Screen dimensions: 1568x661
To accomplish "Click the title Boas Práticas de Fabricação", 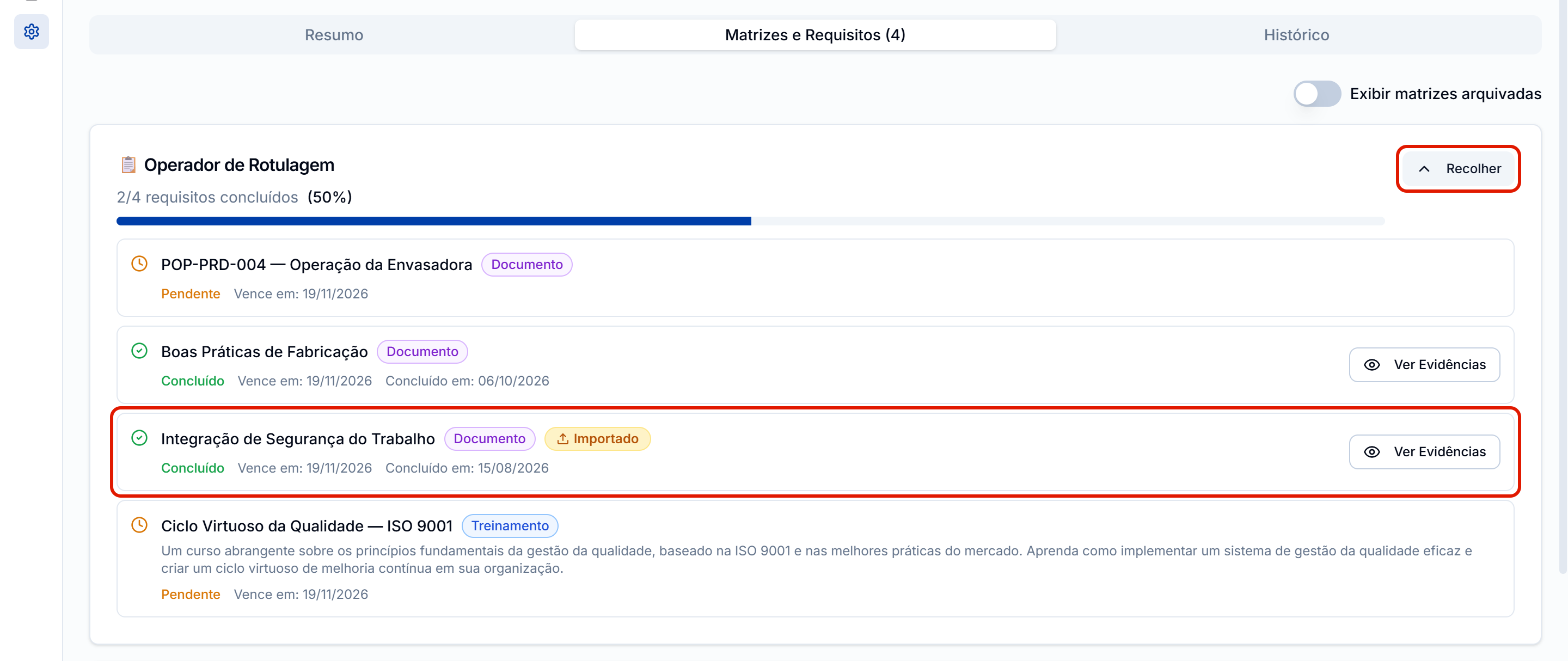I will (x=264, y=351).
